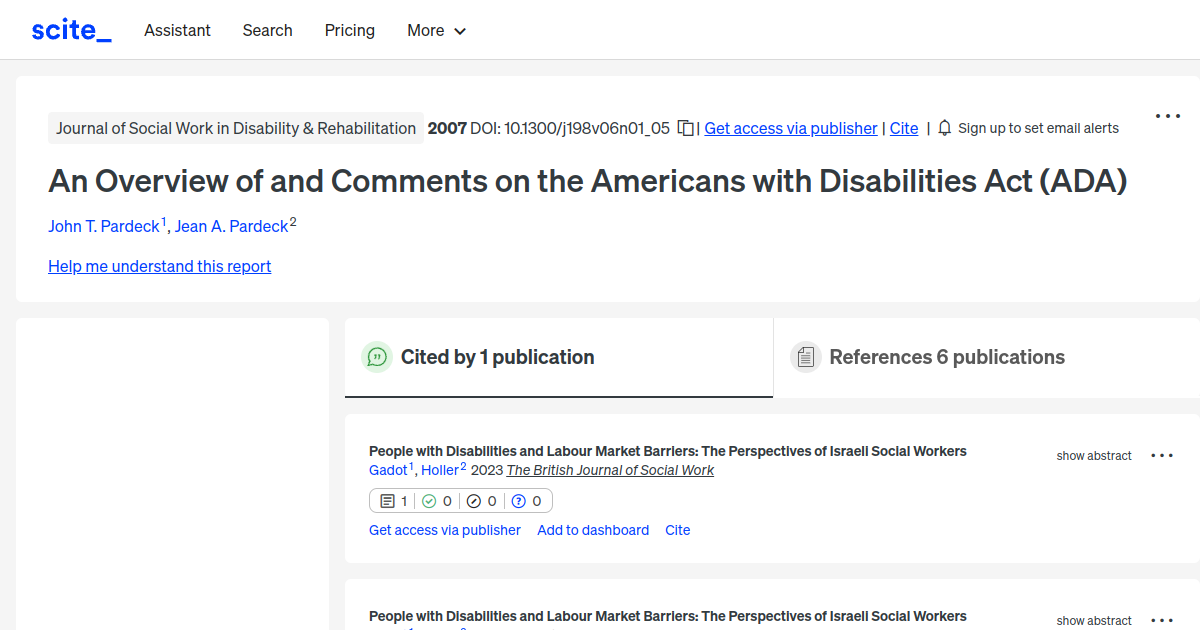Add the Gadot paper to dashboard

[x=593, y=530]
